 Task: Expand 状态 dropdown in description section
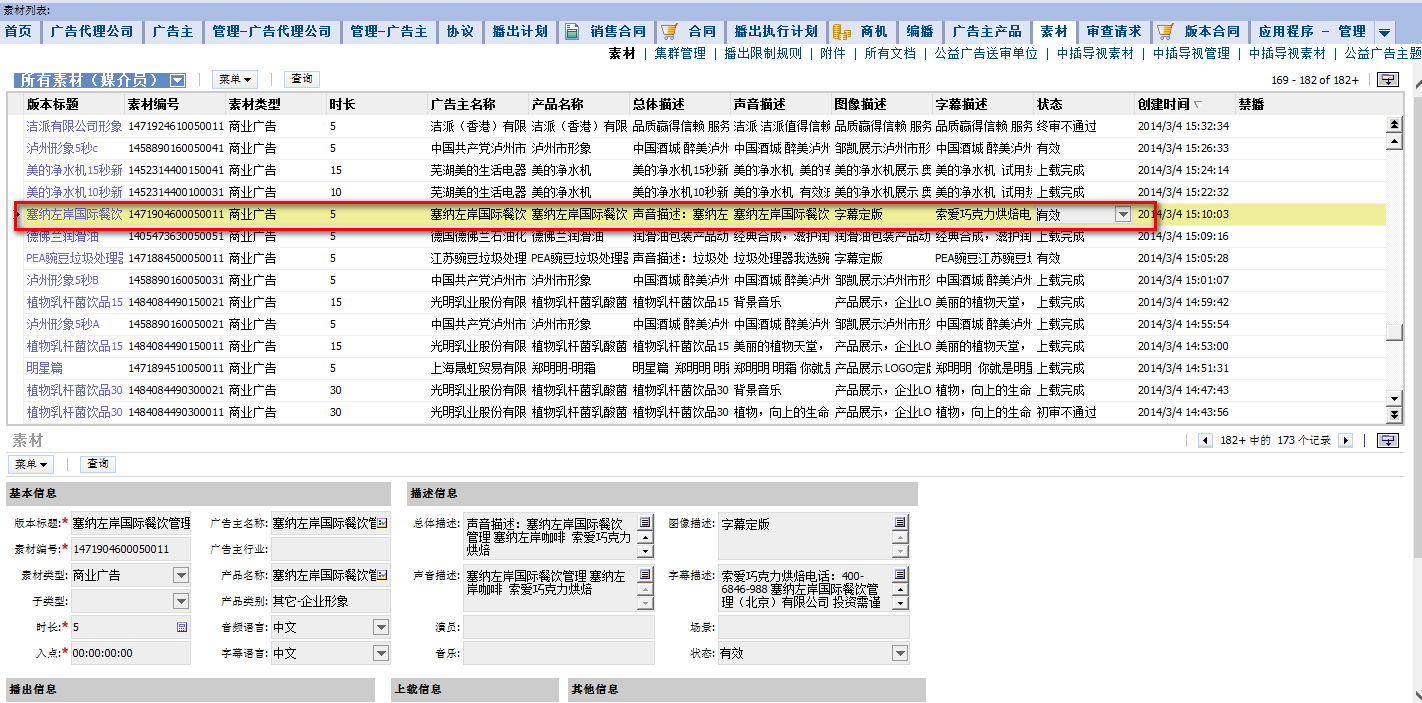[x=901, y=653]
